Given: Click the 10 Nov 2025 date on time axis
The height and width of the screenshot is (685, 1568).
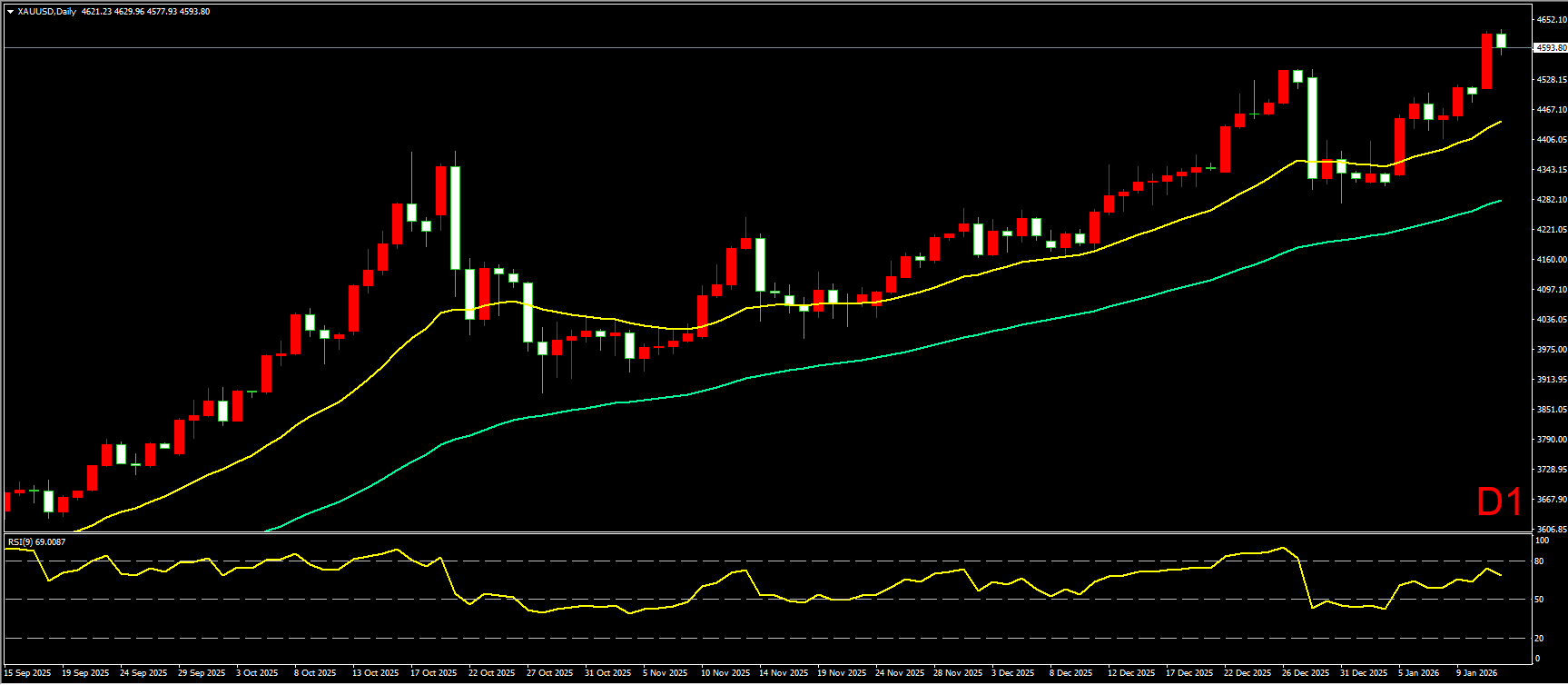Looking at the screenshot, I should tap(725, 673).
